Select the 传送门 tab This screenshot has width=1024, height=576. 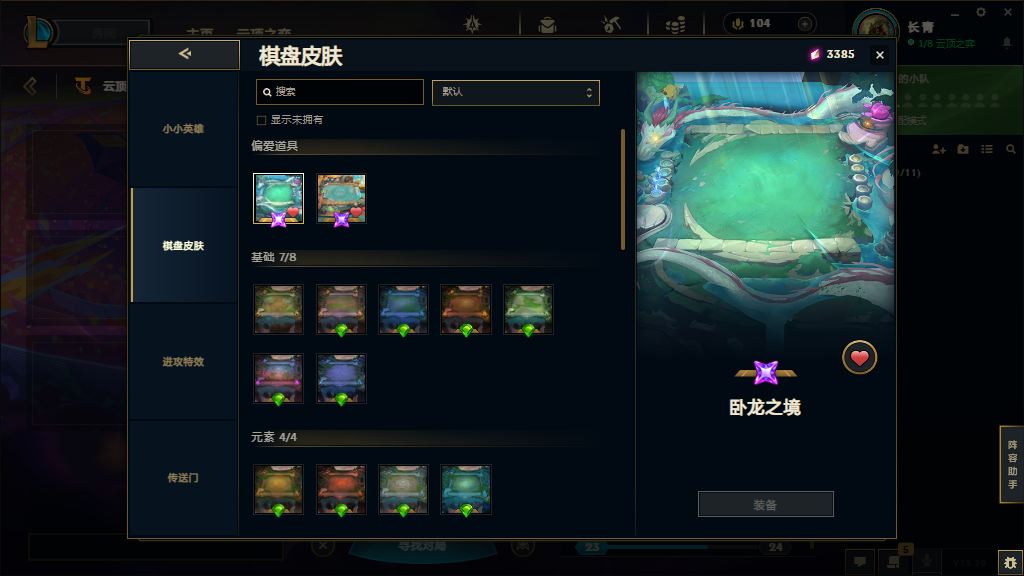click(184, 478)
